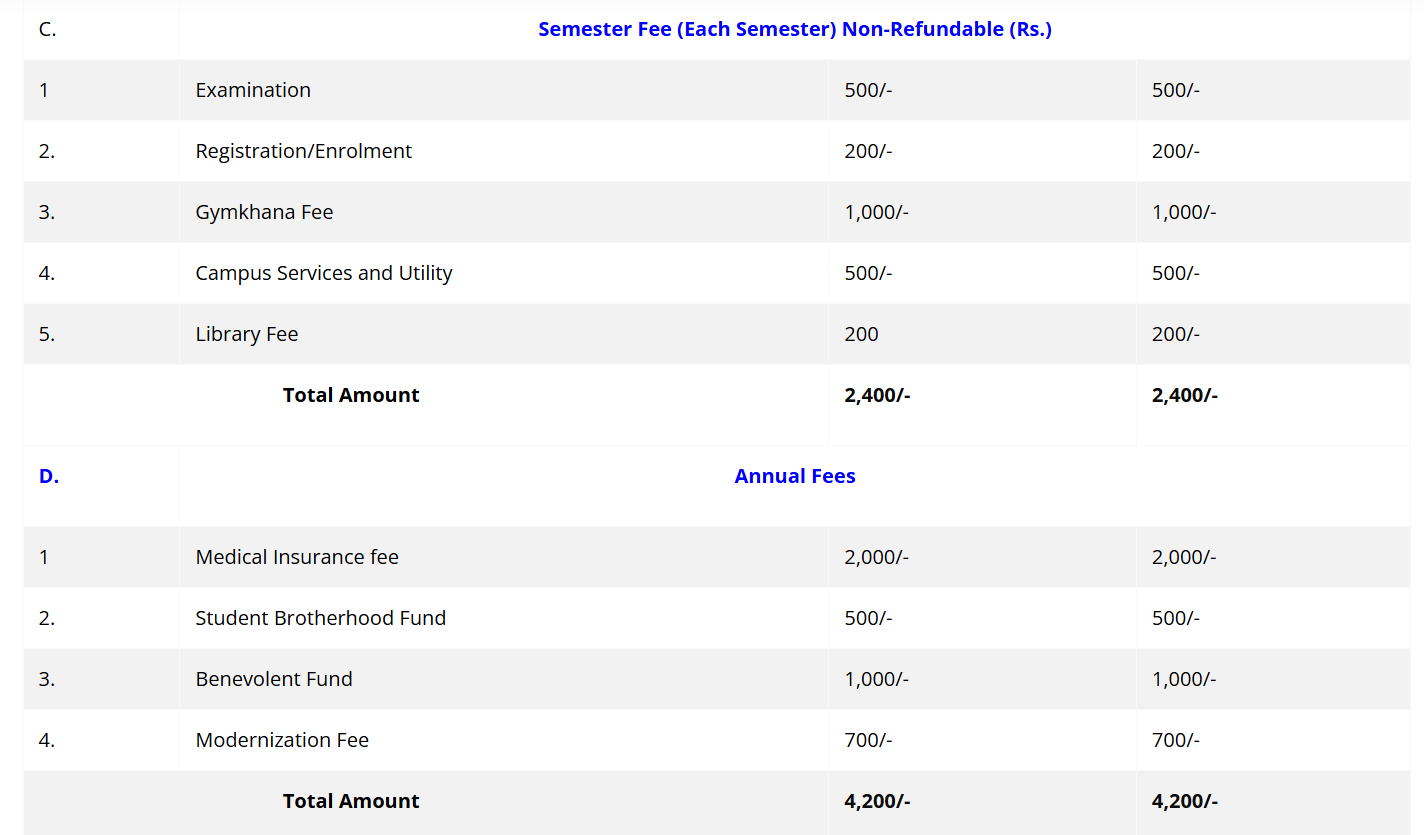Click the Semester Fee Non-Refundable heading
The image size is (1424, 835).
point(794,29)
